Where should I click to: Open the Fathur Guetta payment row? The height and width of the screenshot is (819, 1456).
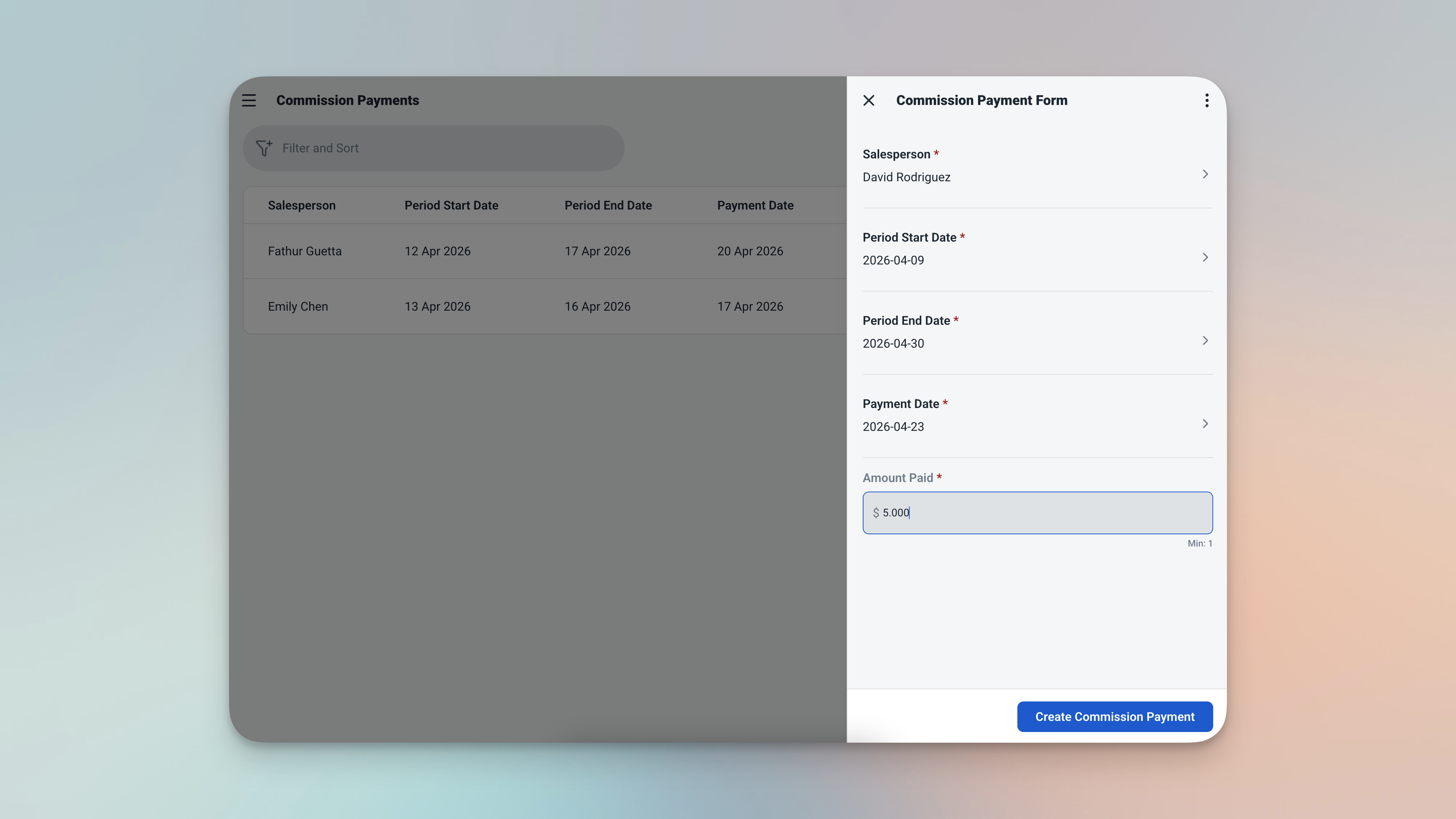305,251
